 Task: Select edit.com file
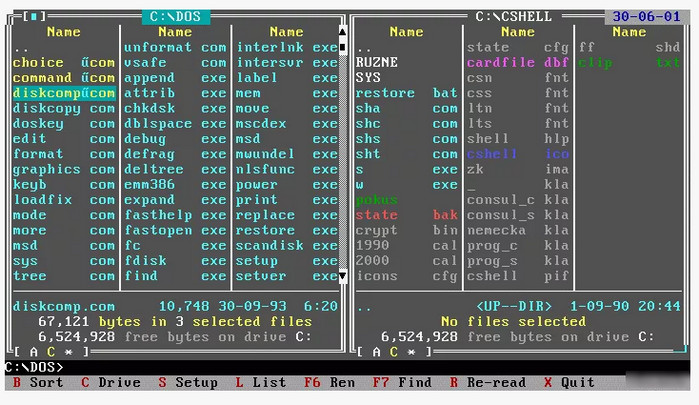point(64,139)
